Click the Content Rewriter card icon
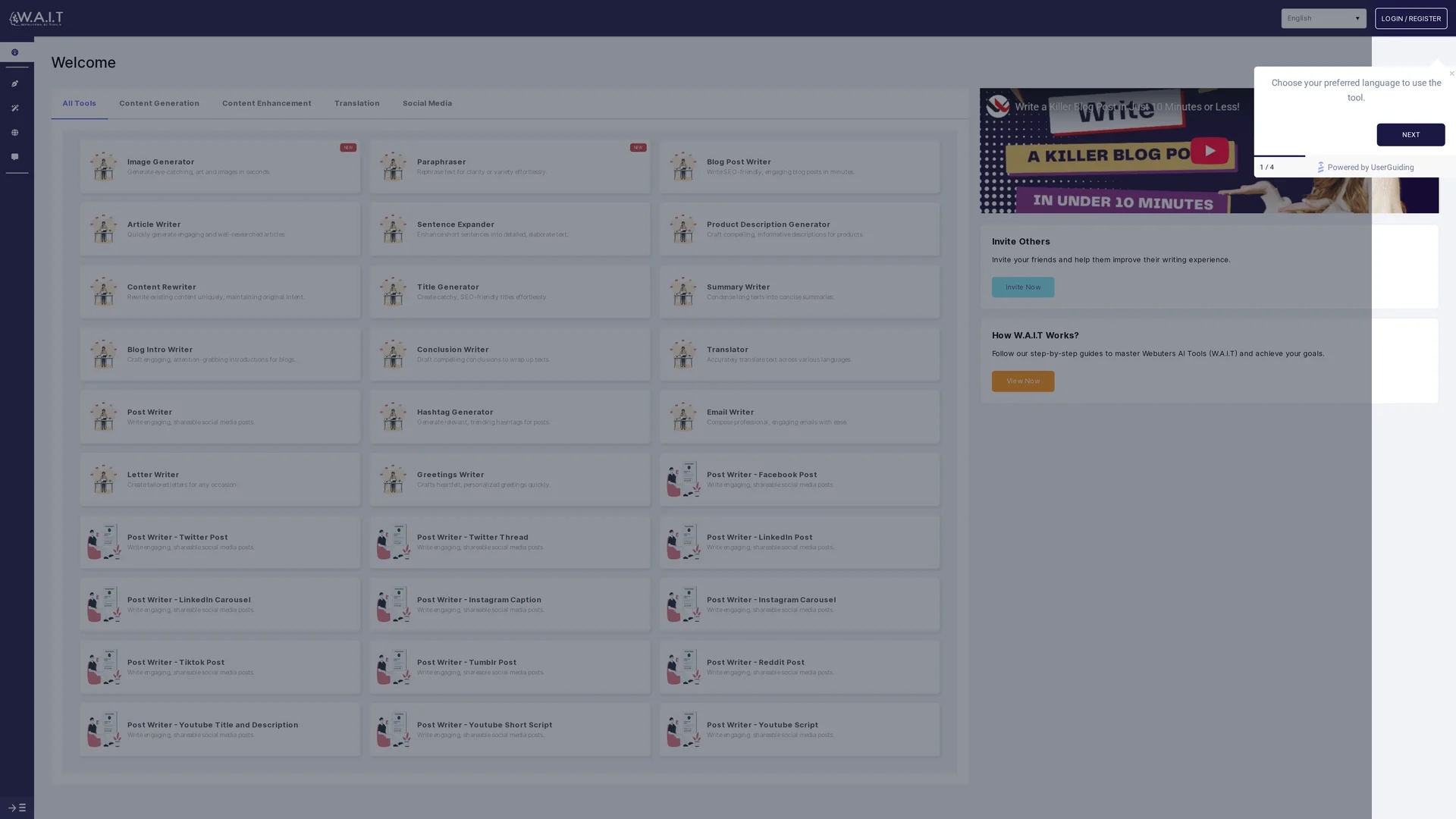This screenshot has width=1456, height=819. (103, 291)
